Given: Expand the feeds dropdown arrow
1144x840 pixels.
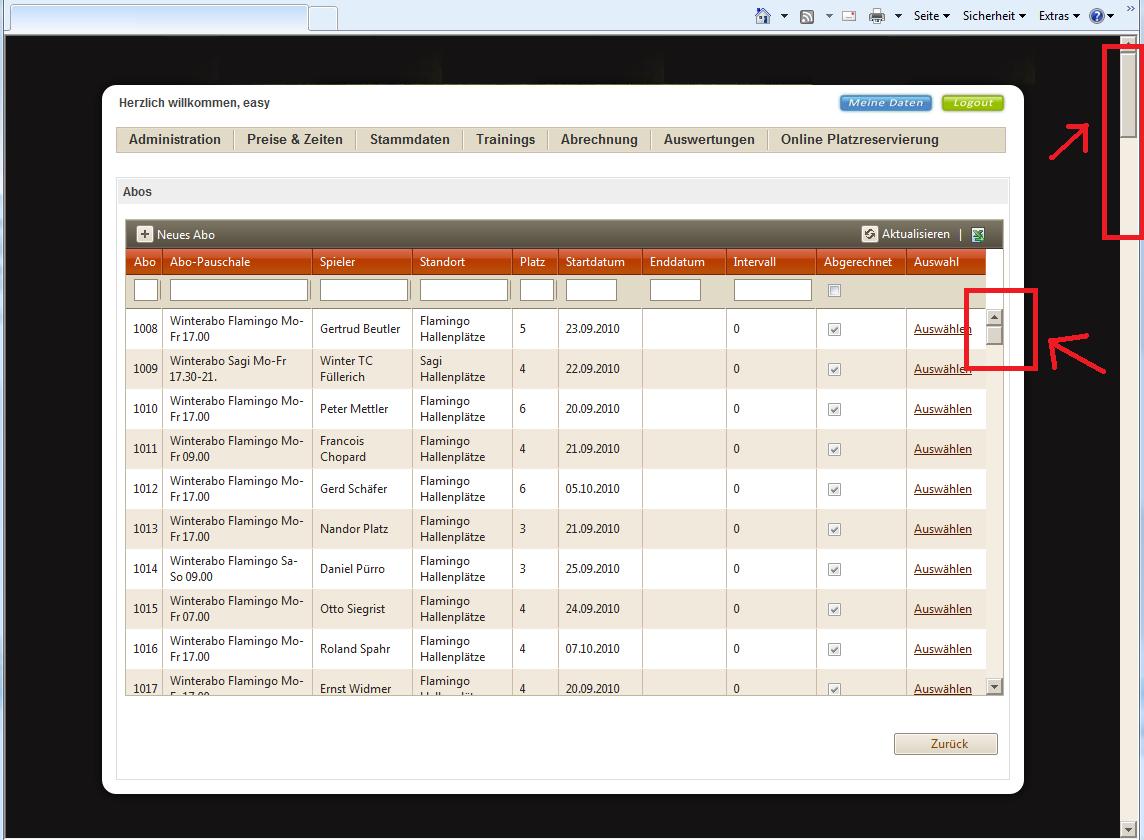Looking at the screenshot, I should [x=829, y=16].
